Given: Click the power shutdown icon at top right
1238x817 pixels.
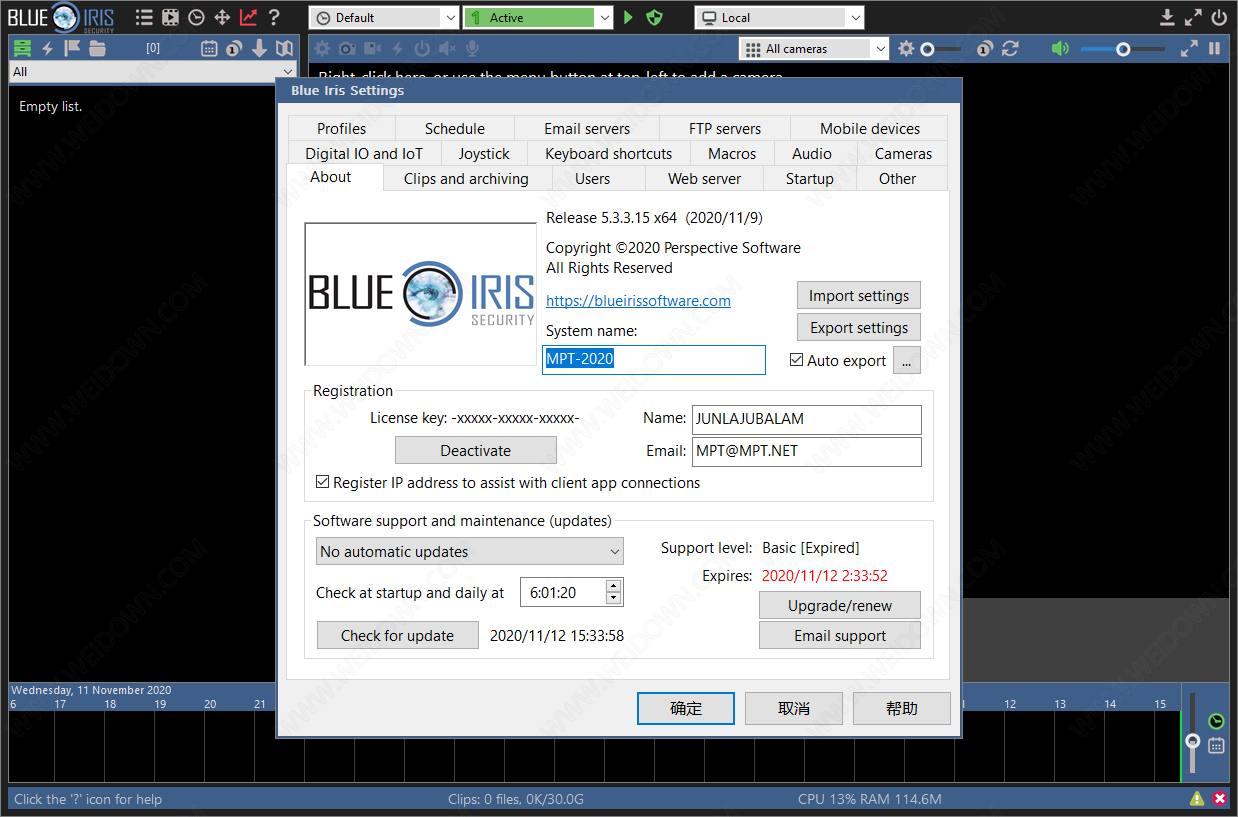Looking at the screenshot, I should tap(1219, 17).
